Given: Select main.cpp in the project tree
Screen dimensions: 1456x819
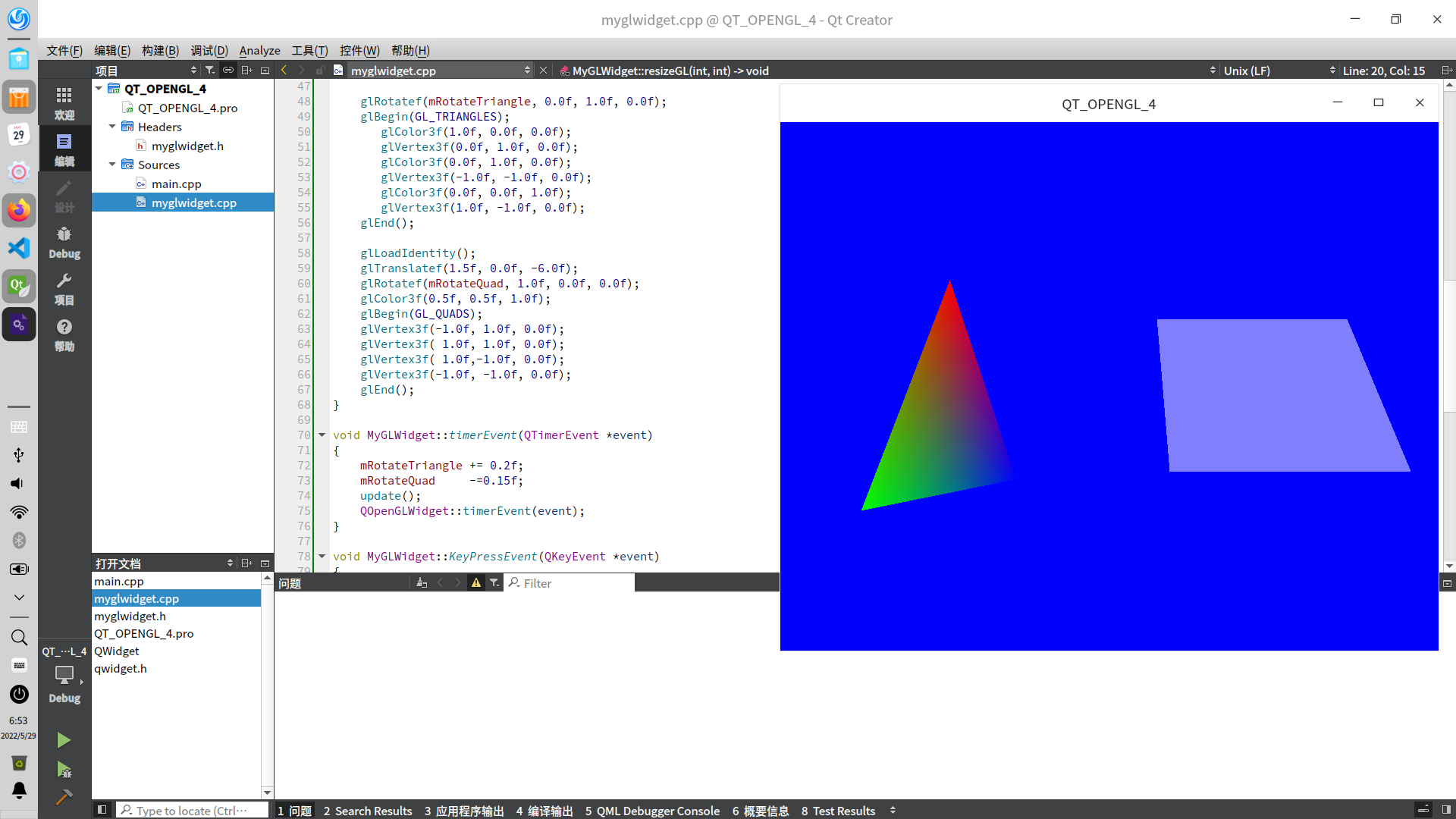Looking at the screenshot, I should [x=176, y=184].
